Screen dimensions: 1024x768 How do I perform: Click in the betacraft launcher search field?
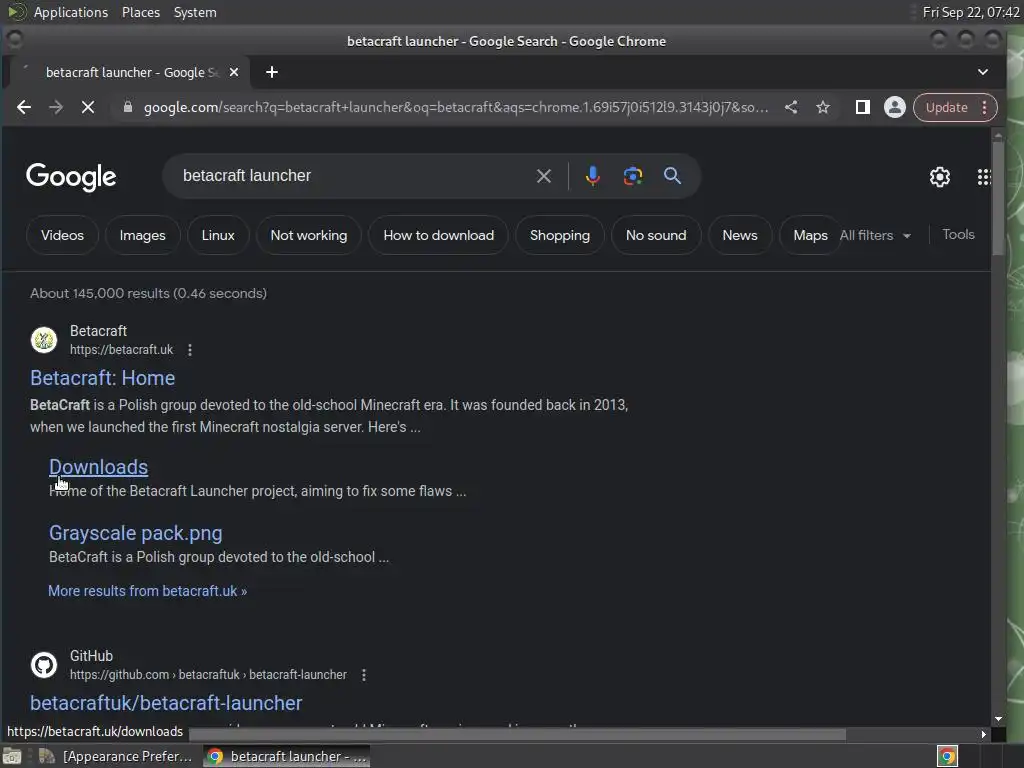point(353,176)
